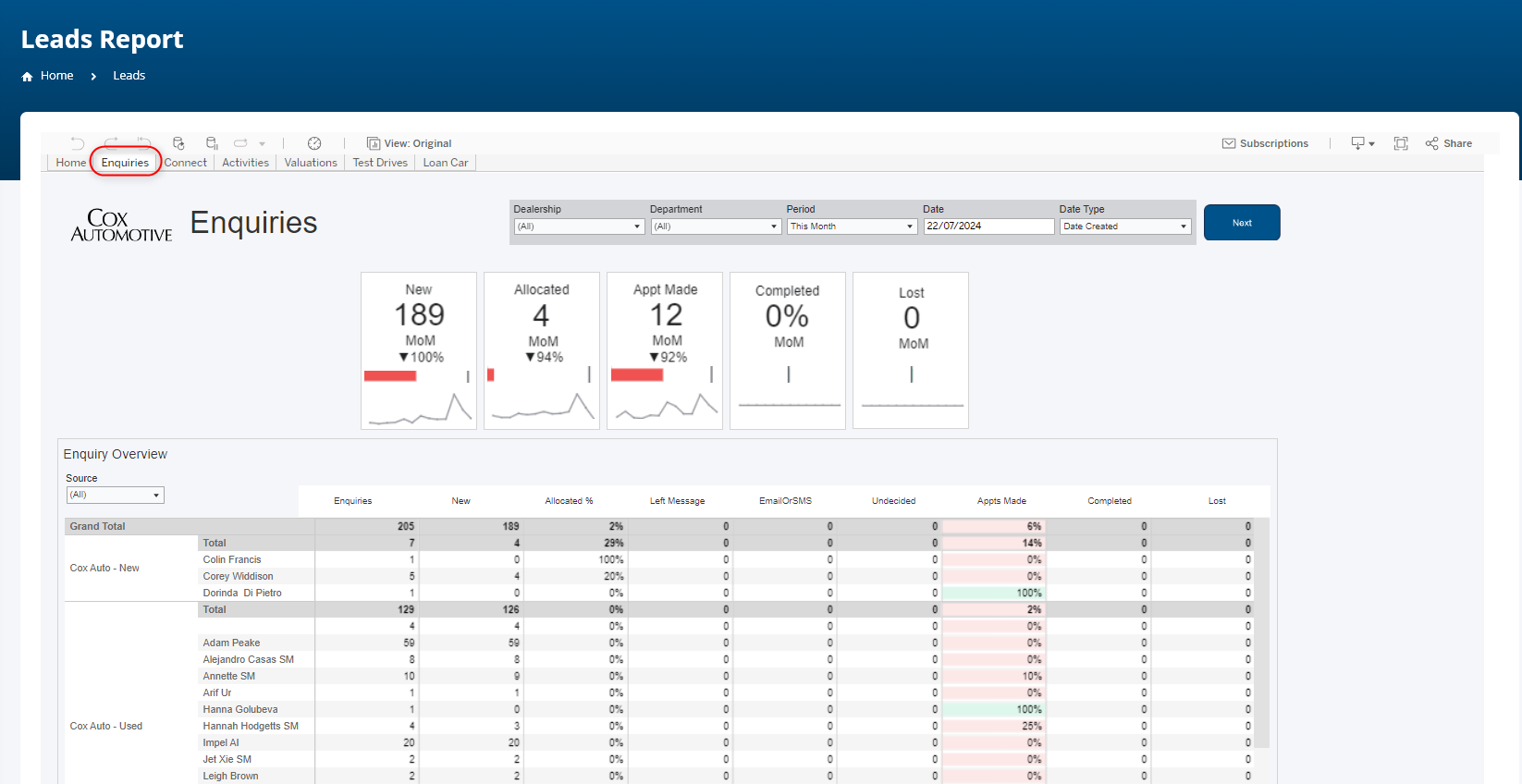Open the Period dropdown showing This Month
Viewport: 1522px width, 784px height.
pos(852,227)
